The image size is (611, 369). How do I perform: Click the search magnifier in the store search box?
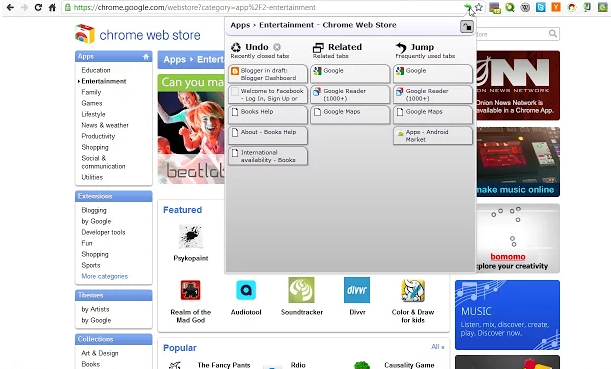(553, 34)
